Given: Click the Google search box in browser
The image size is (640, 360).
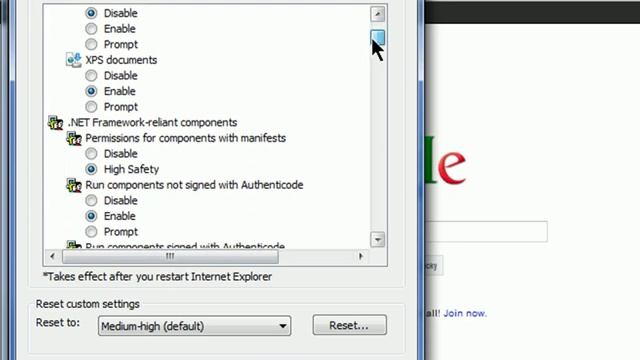Looking at the screenshot, I should pos(486,231).
